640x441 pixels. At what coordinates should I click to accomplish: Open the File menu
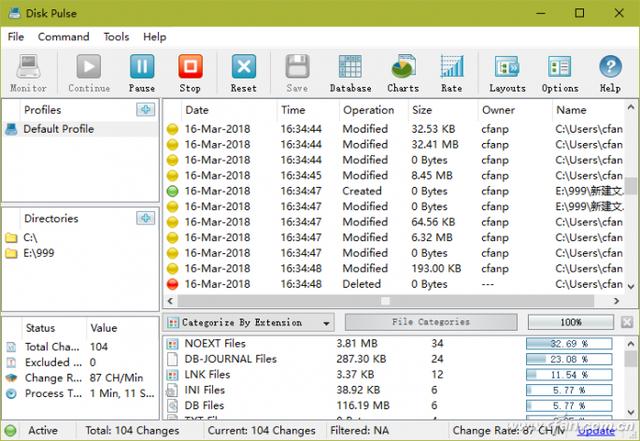click(x=16, y=37)
